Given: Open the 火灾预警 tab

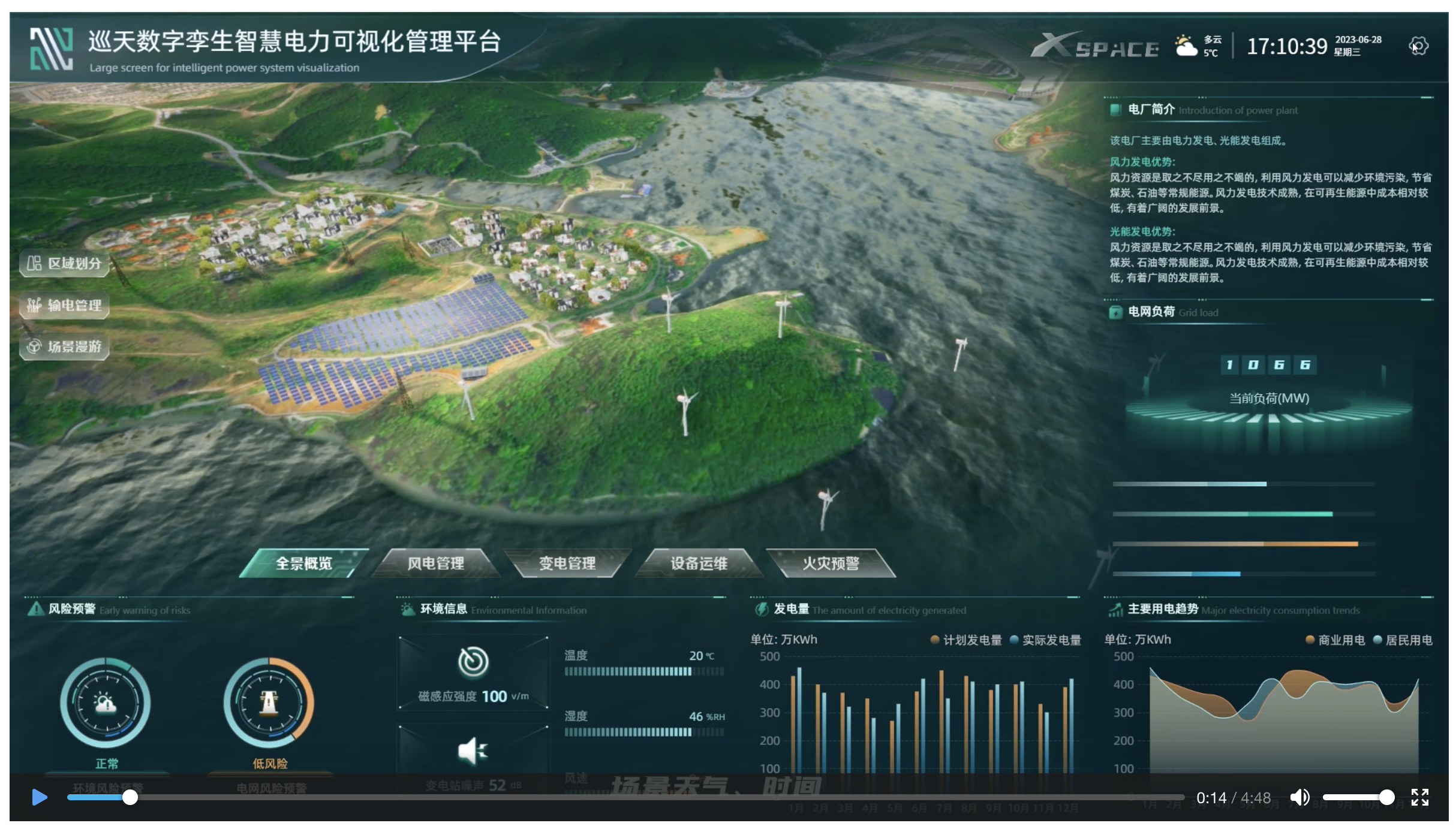Looking at the screenshot, I should (x=831, y=563).
